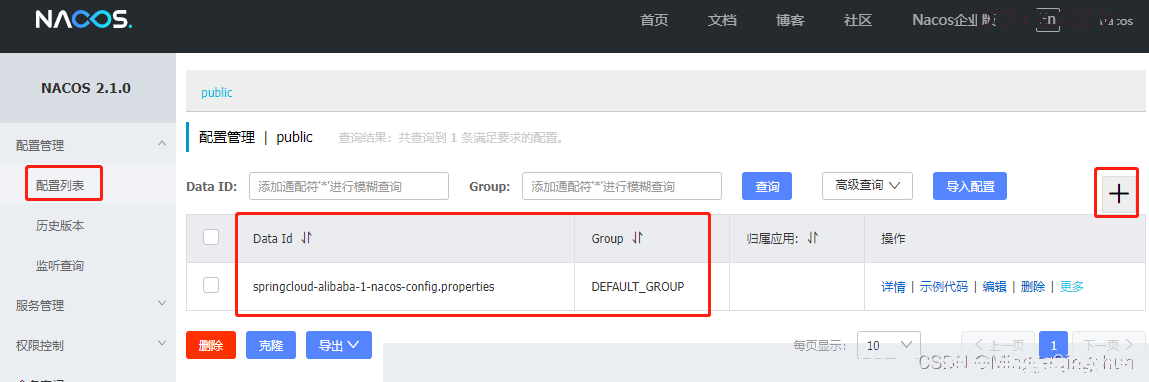Sort by Group column arrows
The height and width of the screenshot is (382, 1149).
click(638, 238)
